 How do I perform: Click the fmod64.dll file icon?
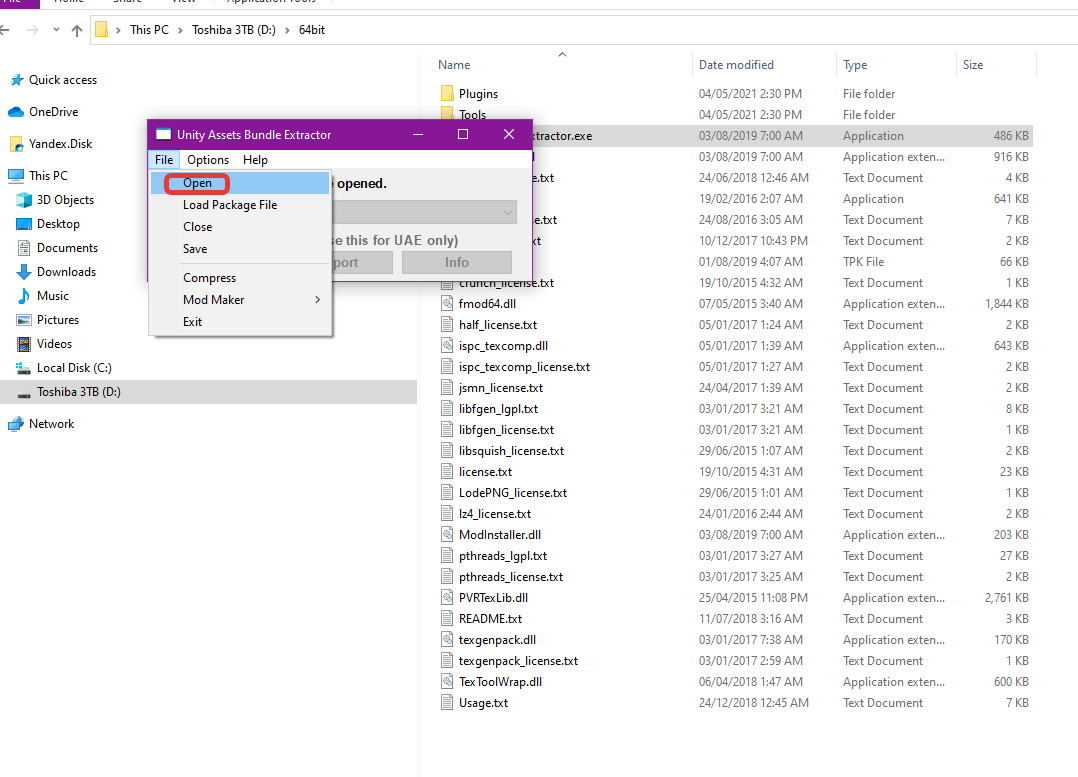point(448,304)
